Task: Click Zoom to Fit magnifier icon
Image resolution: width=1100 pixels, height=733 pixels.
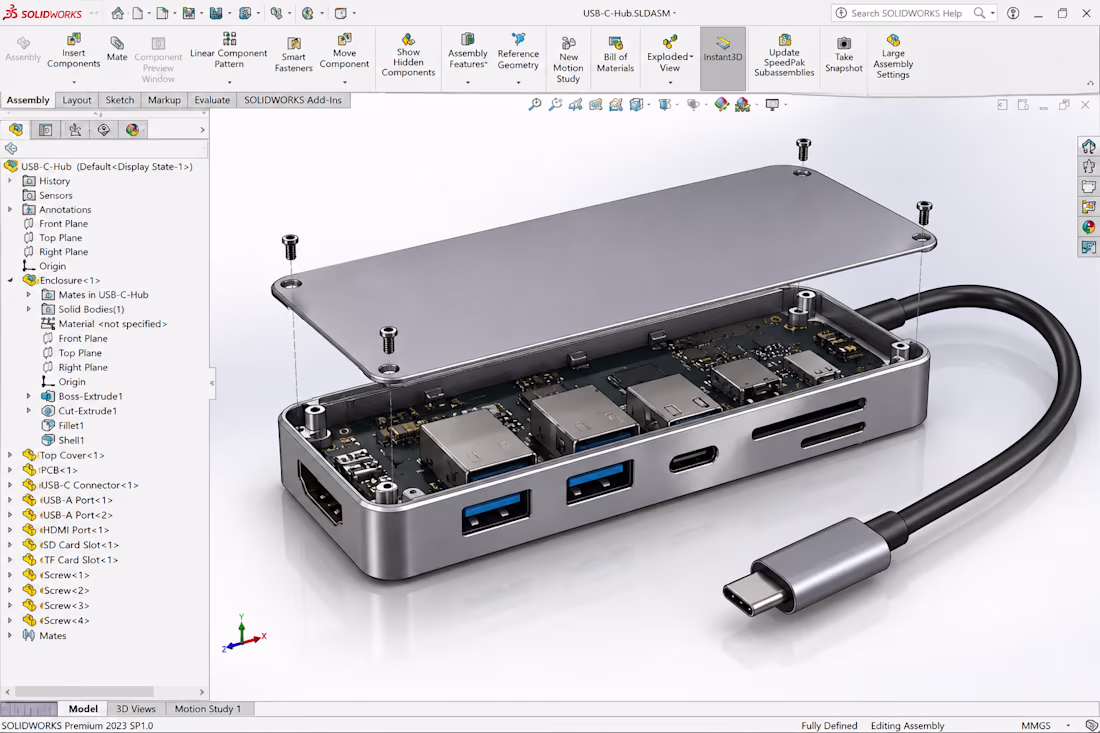Action: pyautogui.click(x=535, y=105)
